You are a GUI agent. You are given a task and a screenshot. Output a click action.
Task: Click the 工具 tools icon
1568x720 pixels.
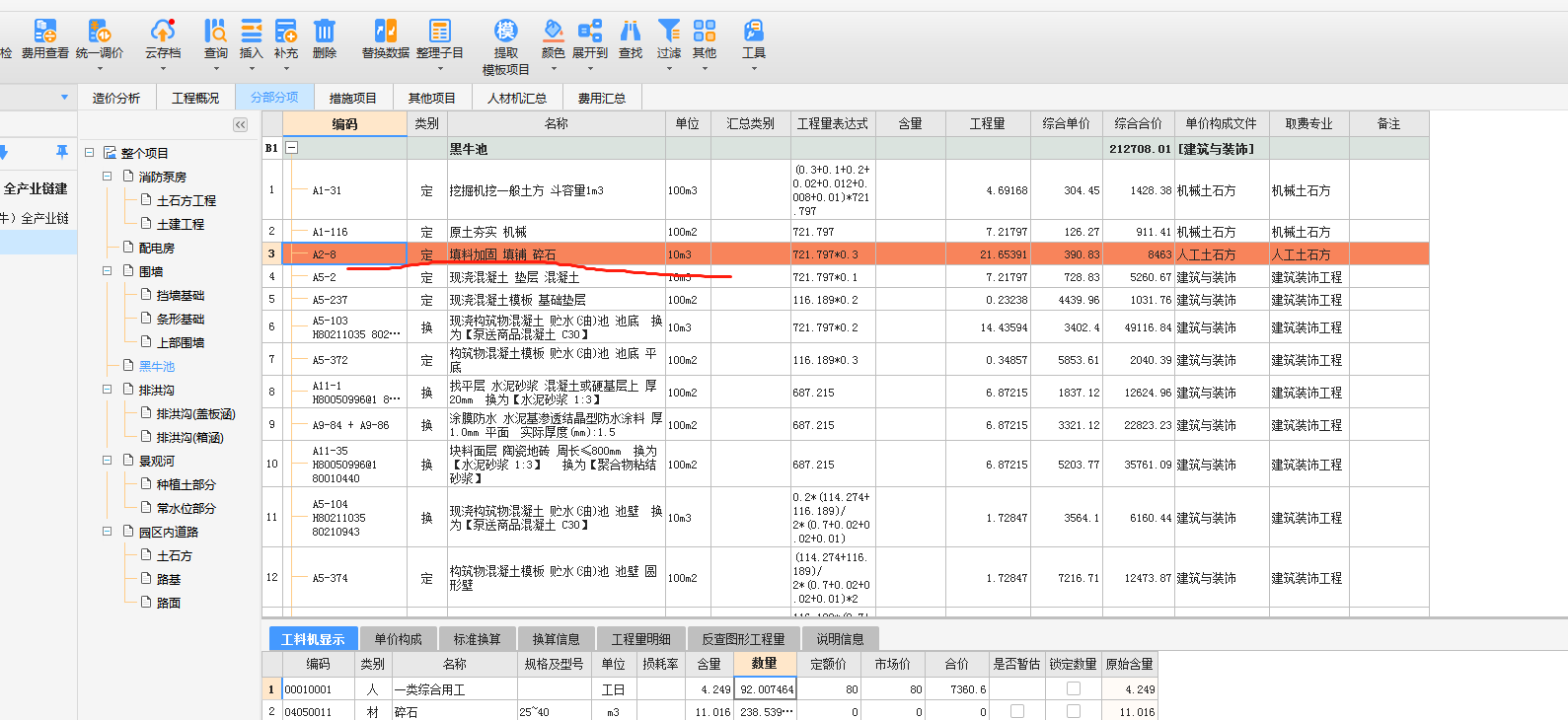pos(754,32)
